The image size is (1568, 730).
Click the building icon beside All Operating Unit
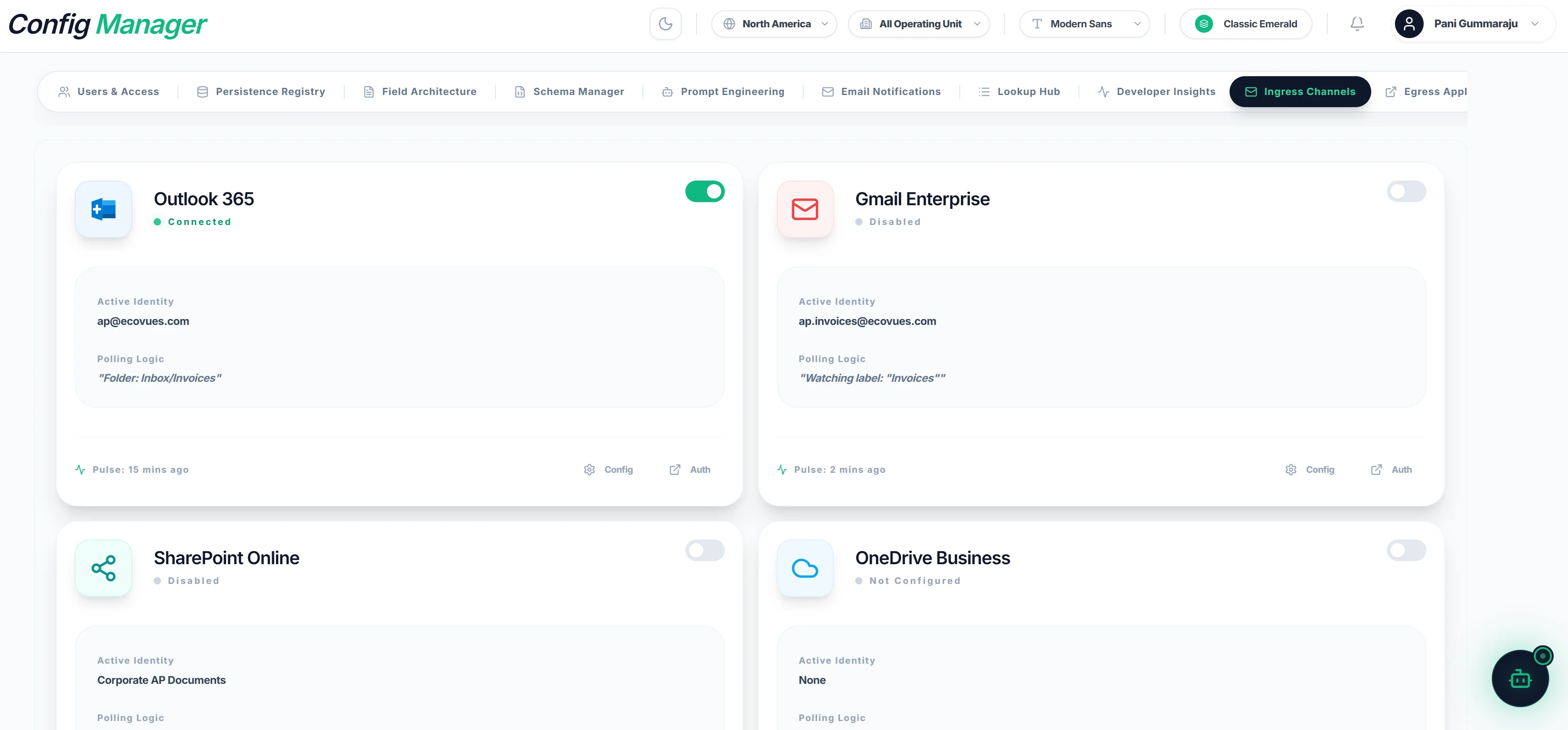pos(866,24)
